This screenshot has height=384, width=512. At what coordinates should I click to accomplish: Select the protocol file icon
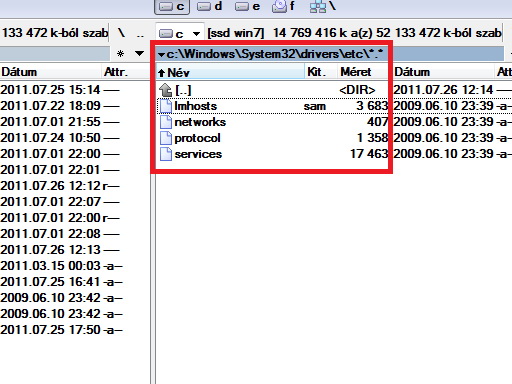coord(166,138)
